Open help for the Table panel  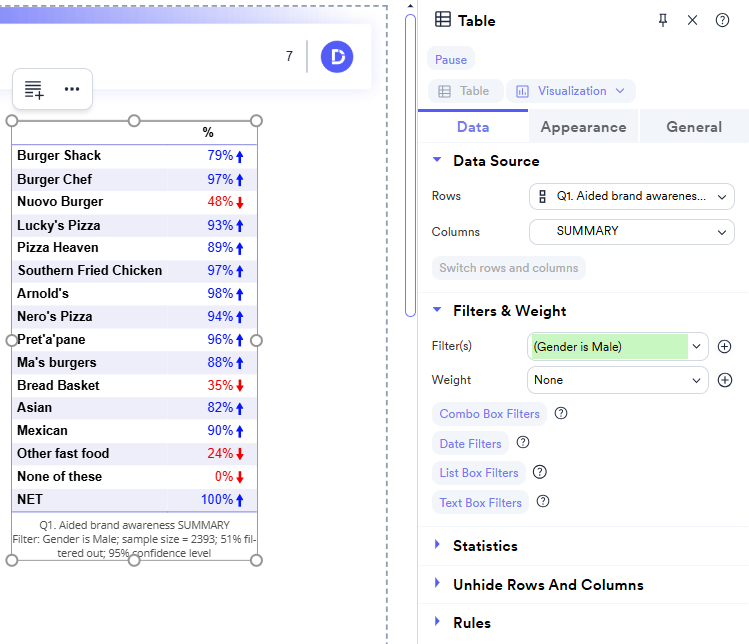[722, 21]
